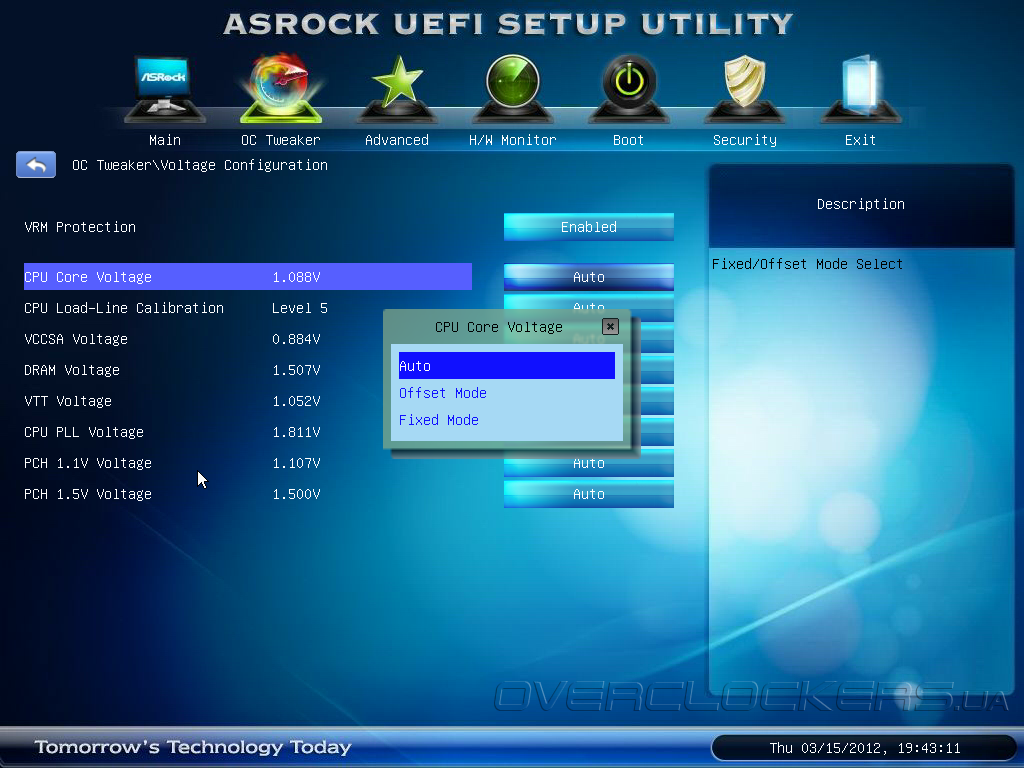Viewport: 1024px width, 768px height.
Task: Switch to the H/W Monitor tab label
Action: click(513, 140)
